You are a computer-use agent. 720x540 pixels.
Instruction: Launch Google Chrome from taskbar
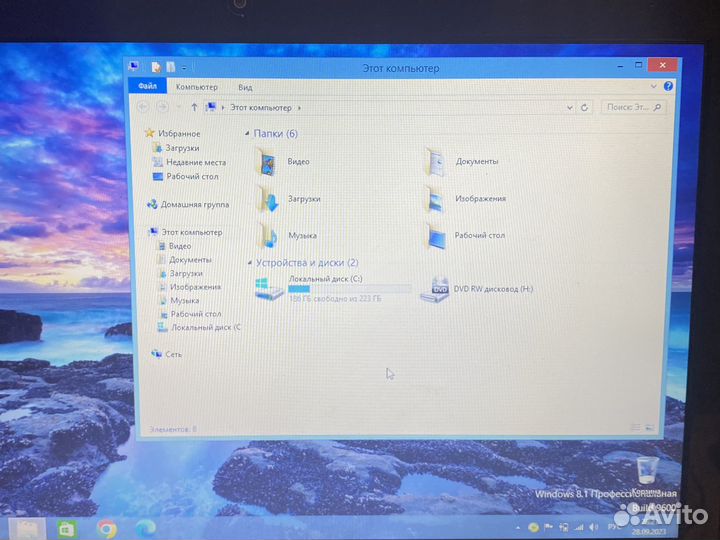(x=106, y=529)
